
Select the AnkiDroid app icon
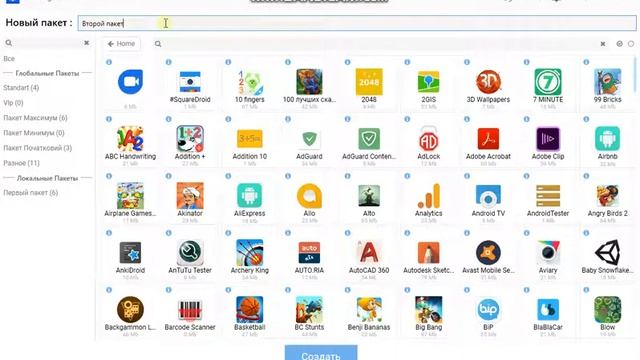pyautogui.click(x=130, y=253)
